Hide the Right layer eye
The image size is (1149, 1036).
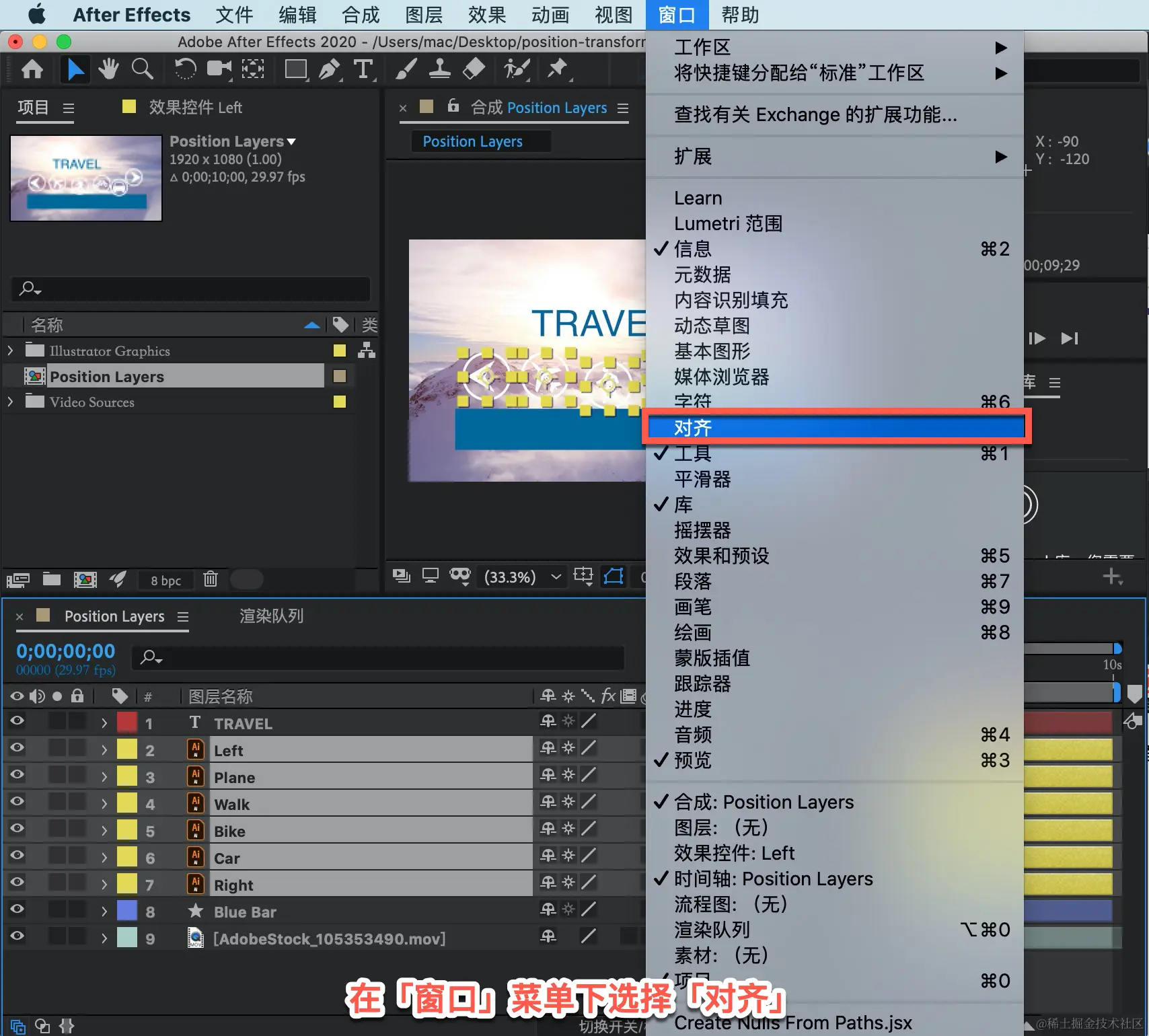tap(17, 882)
